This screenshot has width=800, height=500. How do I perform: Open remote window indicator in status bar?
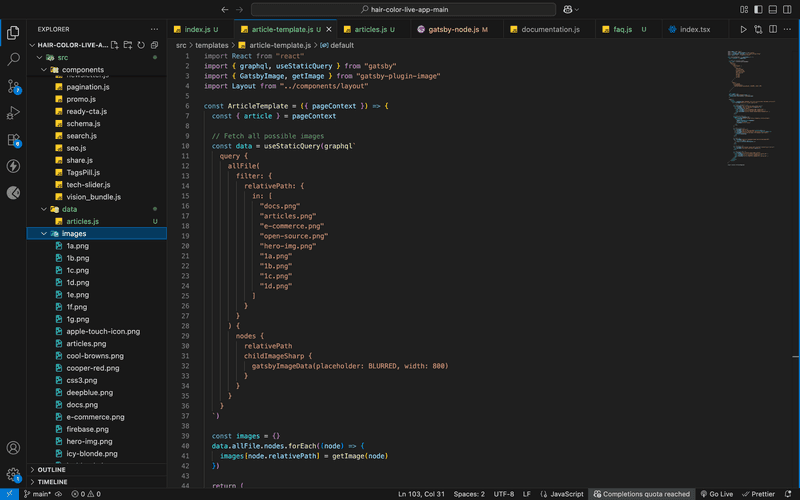tap(9, 494)
